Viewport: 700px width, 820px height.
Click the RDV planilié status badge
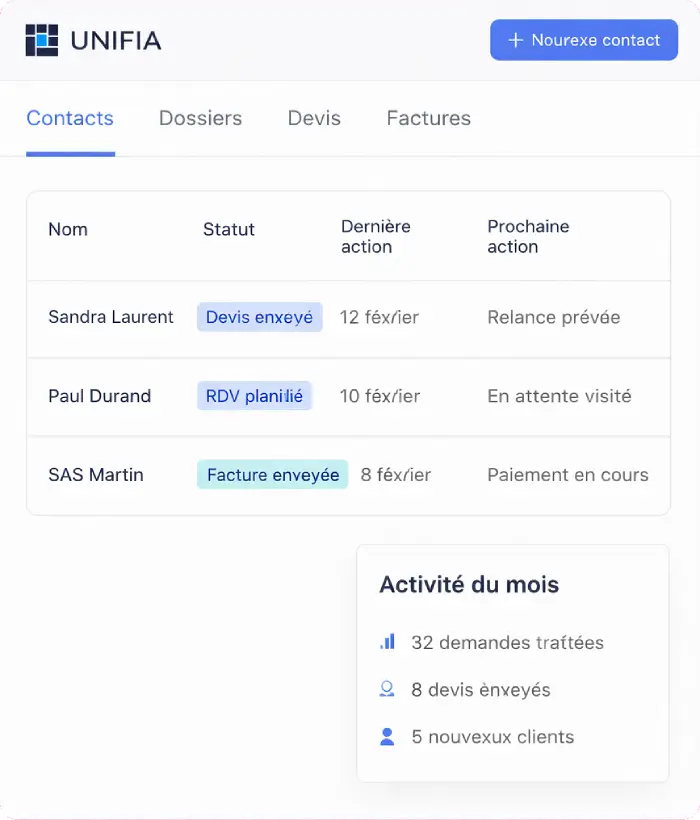tap(254, 396)
